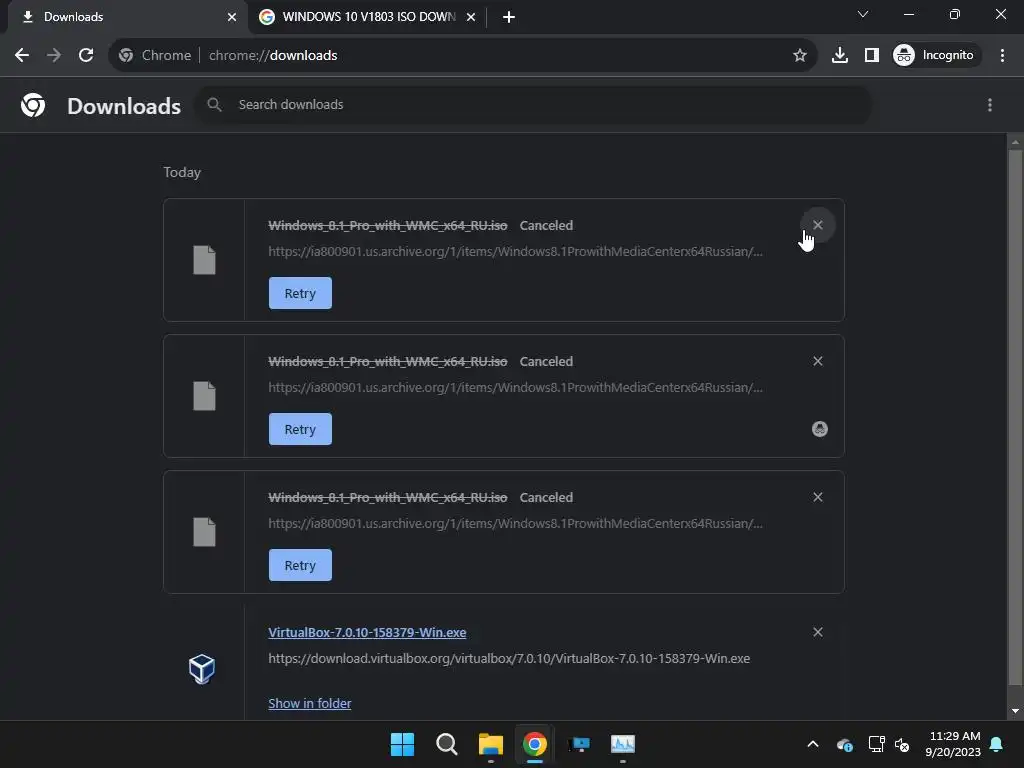The image size is (1024, 768).
Task: Switch to WINDOWS 10 V1803 ISO tab
Action: click(368, 17)
